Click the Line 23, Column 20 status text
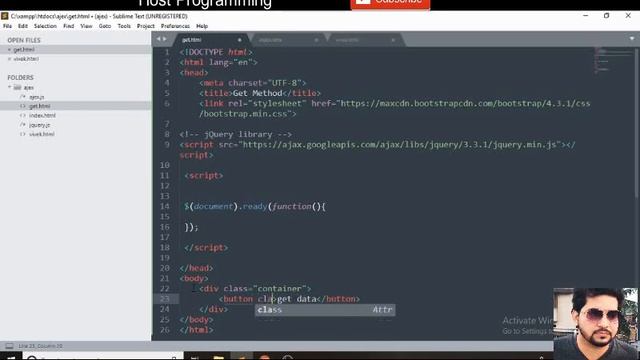 pos(40,346)
